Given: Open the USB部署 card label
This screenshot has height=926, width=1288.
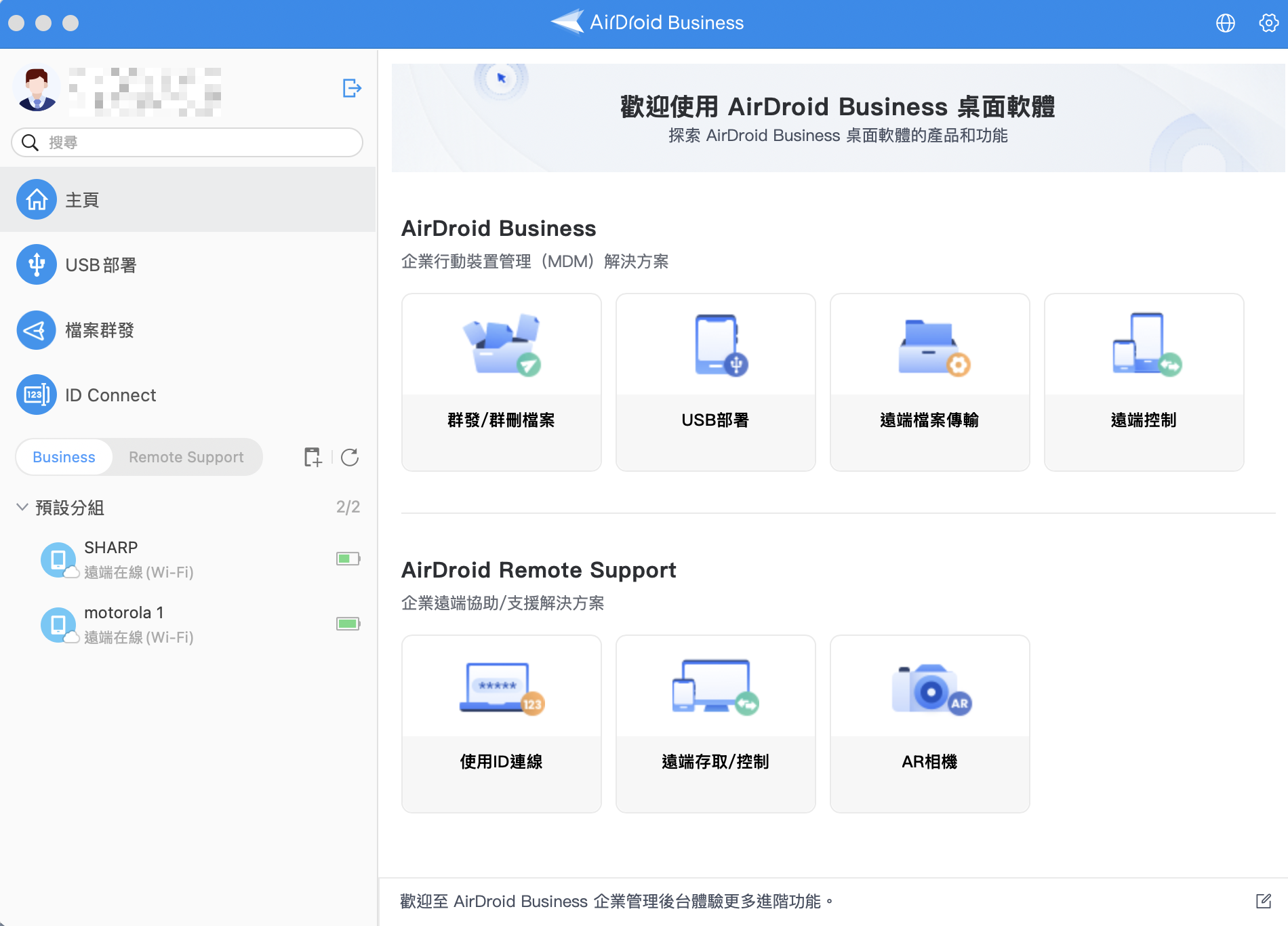Looking at the screenshot, I should tap(715, 420).
